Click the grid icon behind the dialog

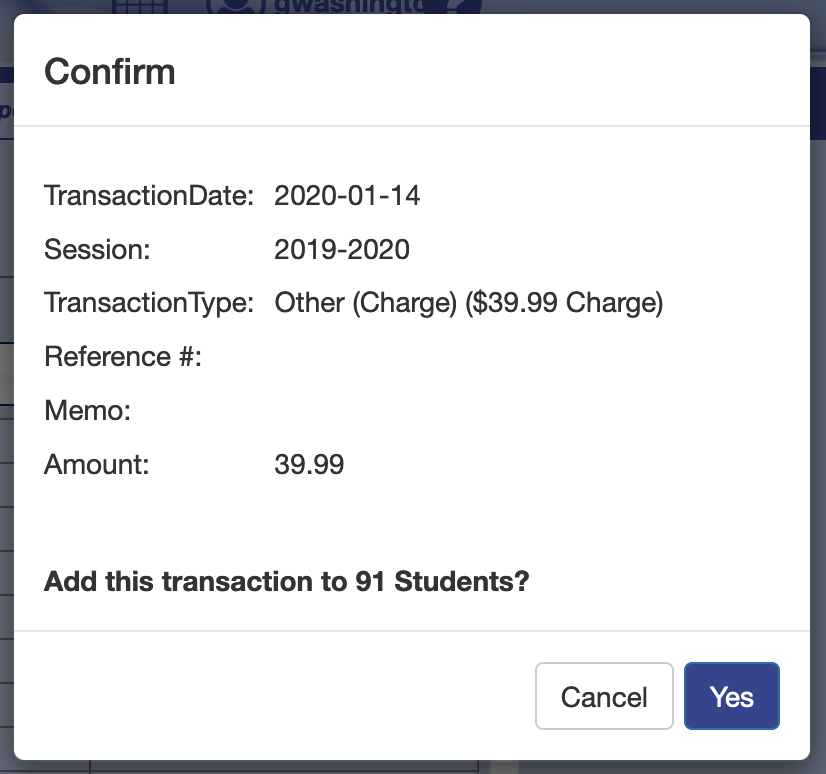139,5
